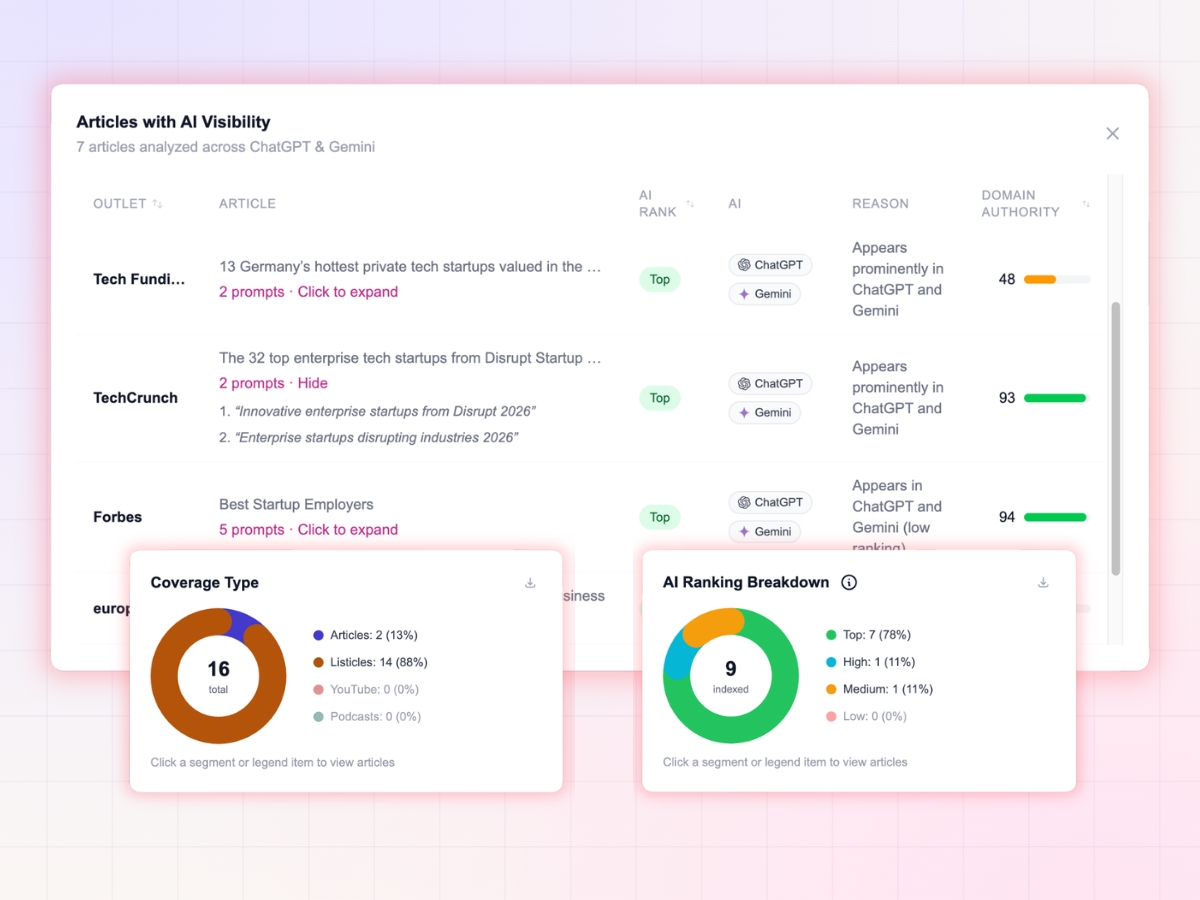Sort by Domain Authority column arrows
The height and width of the screenshot is (900, 1200).
[x=1086, y=204]
